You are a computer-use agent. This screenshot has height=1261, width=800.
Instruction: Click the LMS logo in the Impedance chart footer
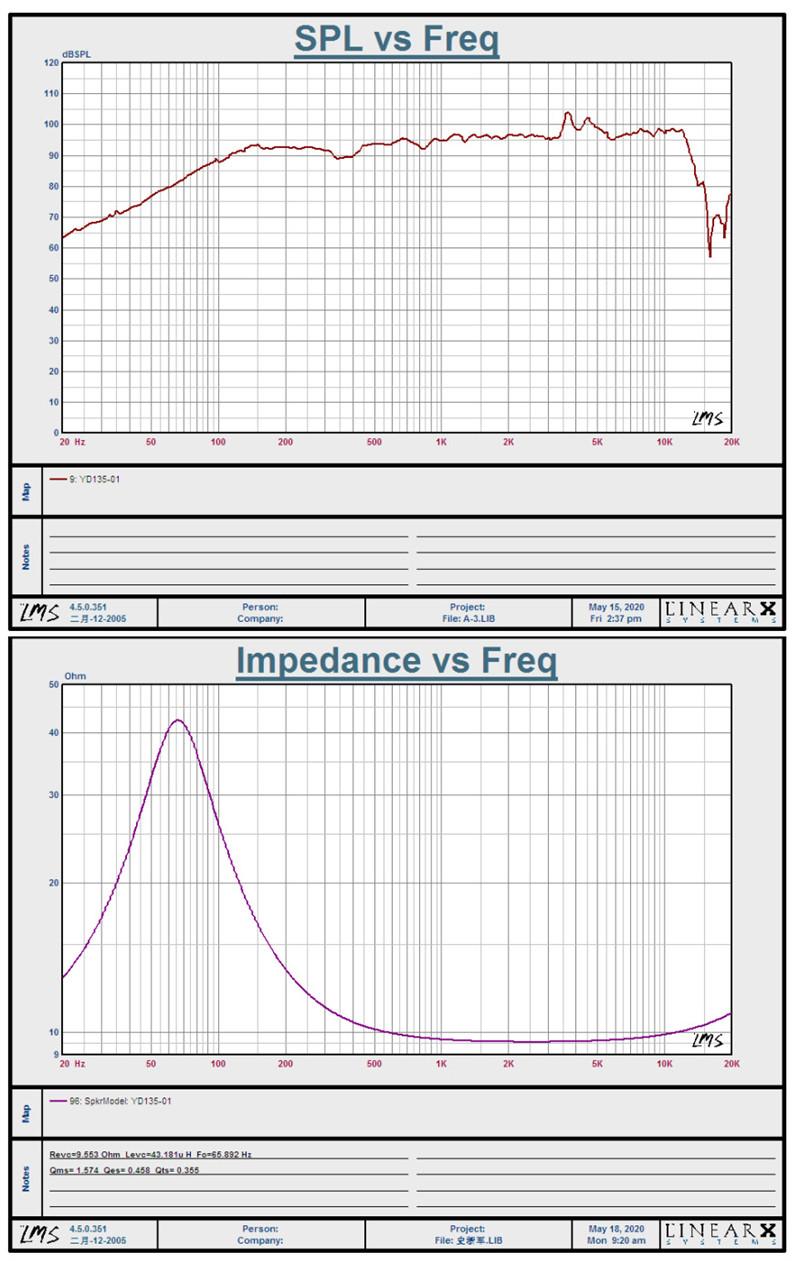[x=39, y=1233]
